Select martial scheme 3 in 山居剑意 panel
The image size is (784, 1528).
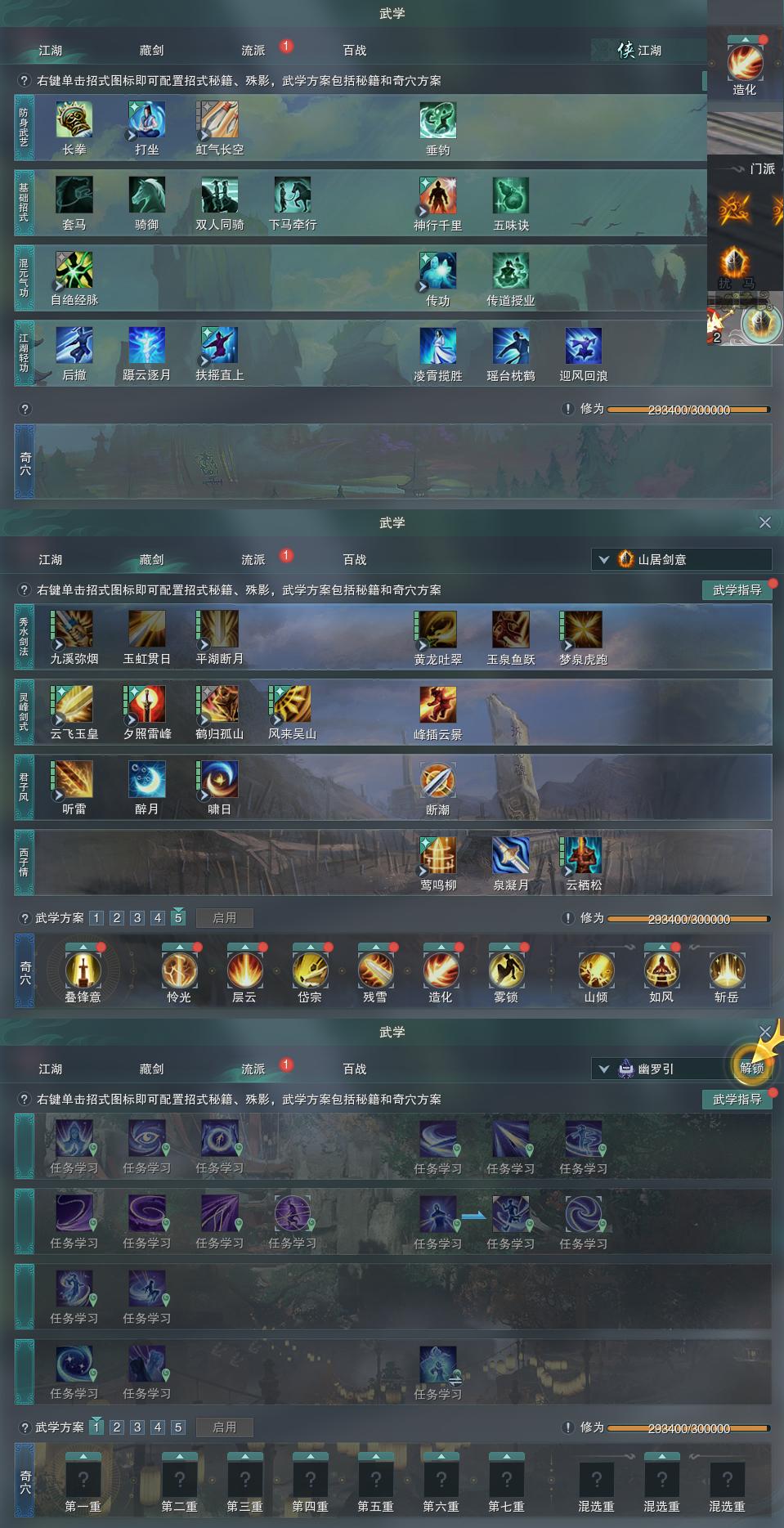137,918
